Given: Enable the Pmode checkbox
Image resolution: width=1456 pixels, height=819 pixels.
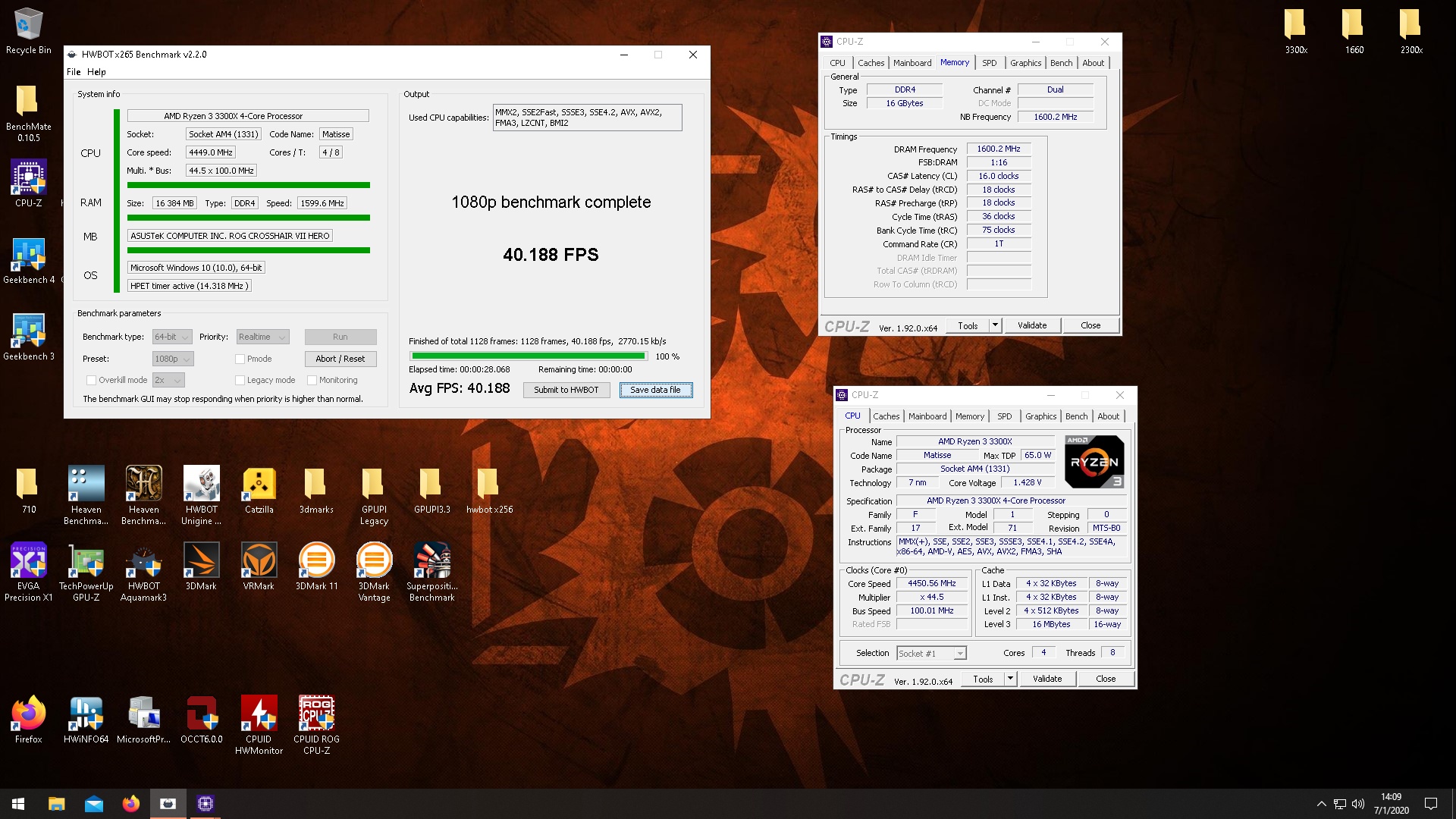Looking at the screenshot, I should (x=240, y=359).
